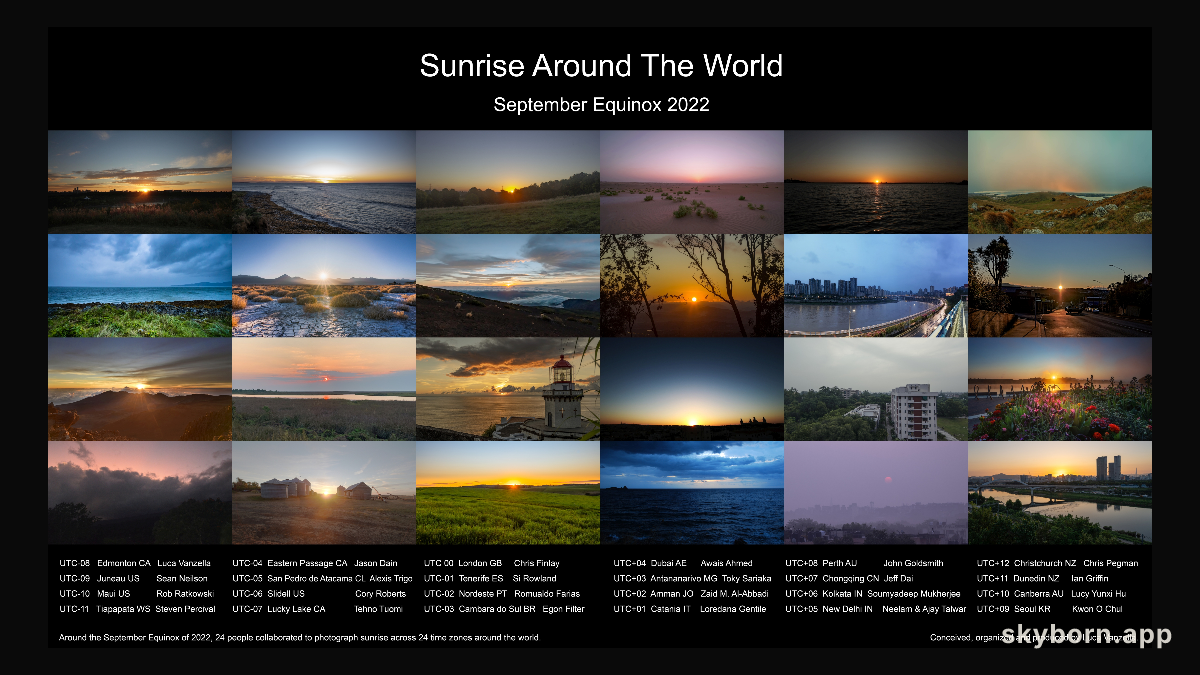The width and height of the screenshot is (1200, 675).
Task: Select the 'UTC+07' time zone label
Action: click(802, 578)
